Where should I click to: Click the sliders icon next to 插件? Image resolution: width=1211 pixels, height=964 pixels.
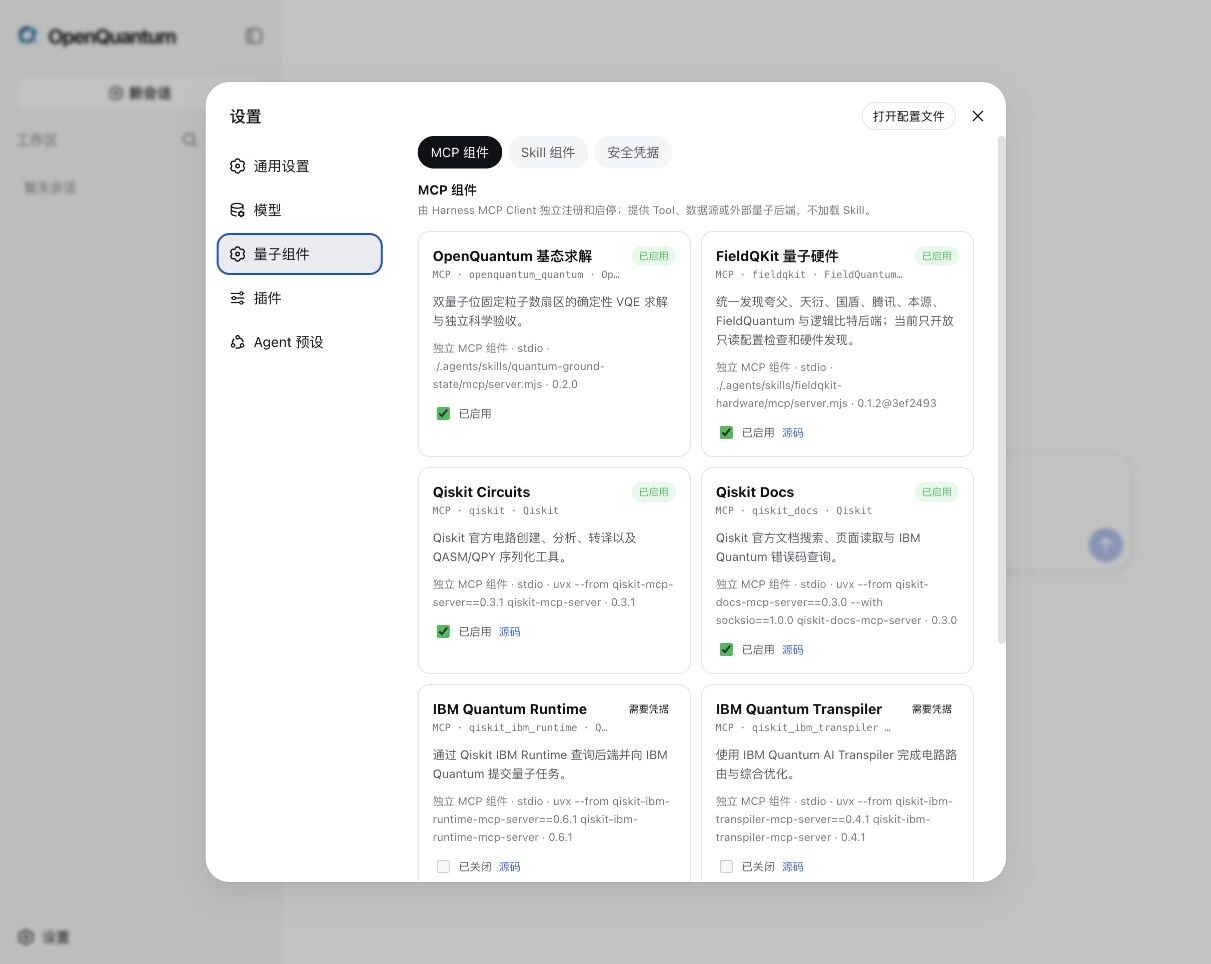point(237,298)
